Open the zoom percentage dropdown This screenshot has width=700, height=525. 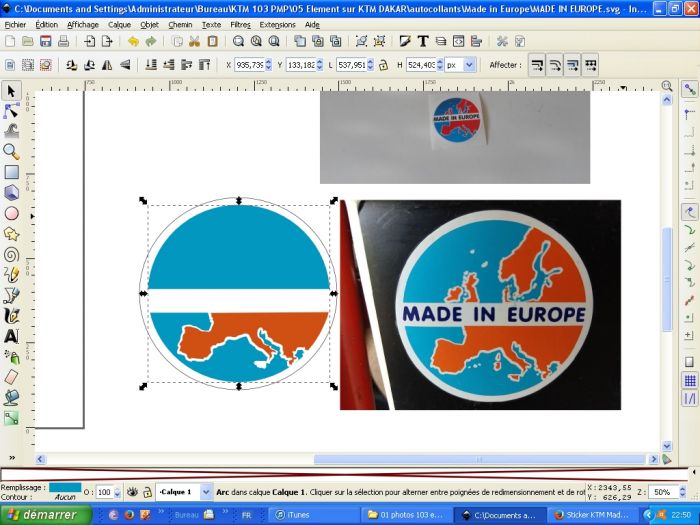(x=690, y=492)
